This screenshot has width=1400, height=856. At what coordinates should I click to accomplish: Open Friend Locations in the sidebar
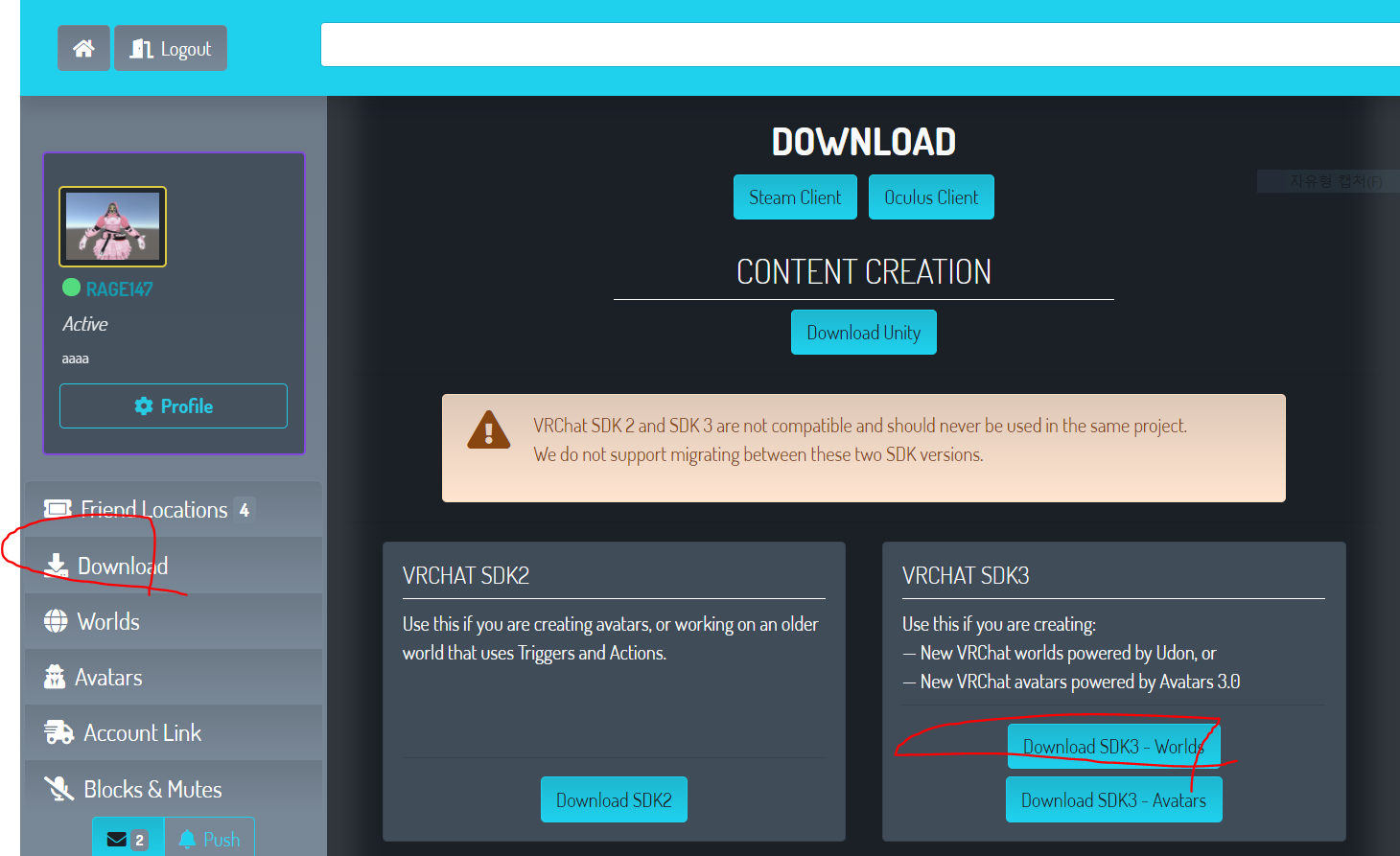click(x=174, y=510)
